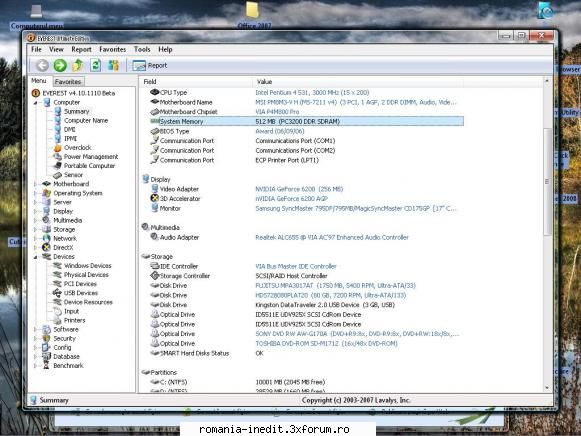Expand the Operating System node
581x436 pixels.
point(36,193)
